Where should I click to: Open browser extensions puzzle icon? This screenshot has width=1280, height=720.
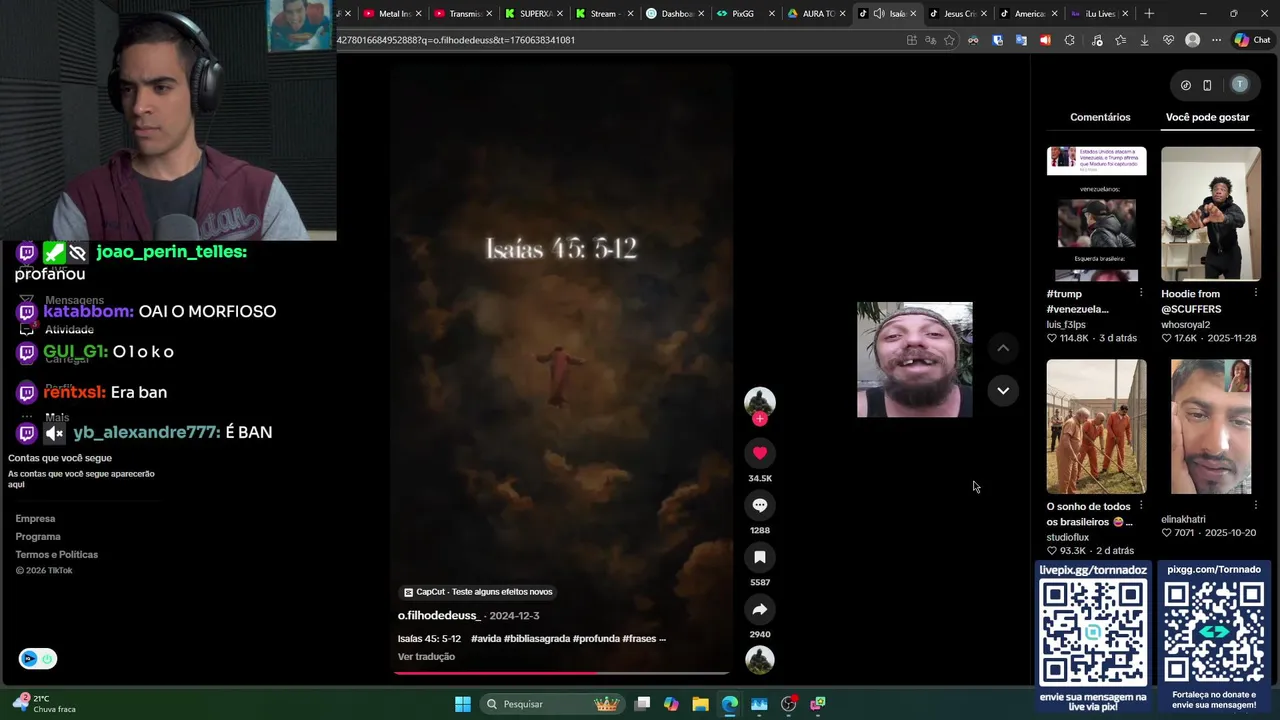[1069, 40]
